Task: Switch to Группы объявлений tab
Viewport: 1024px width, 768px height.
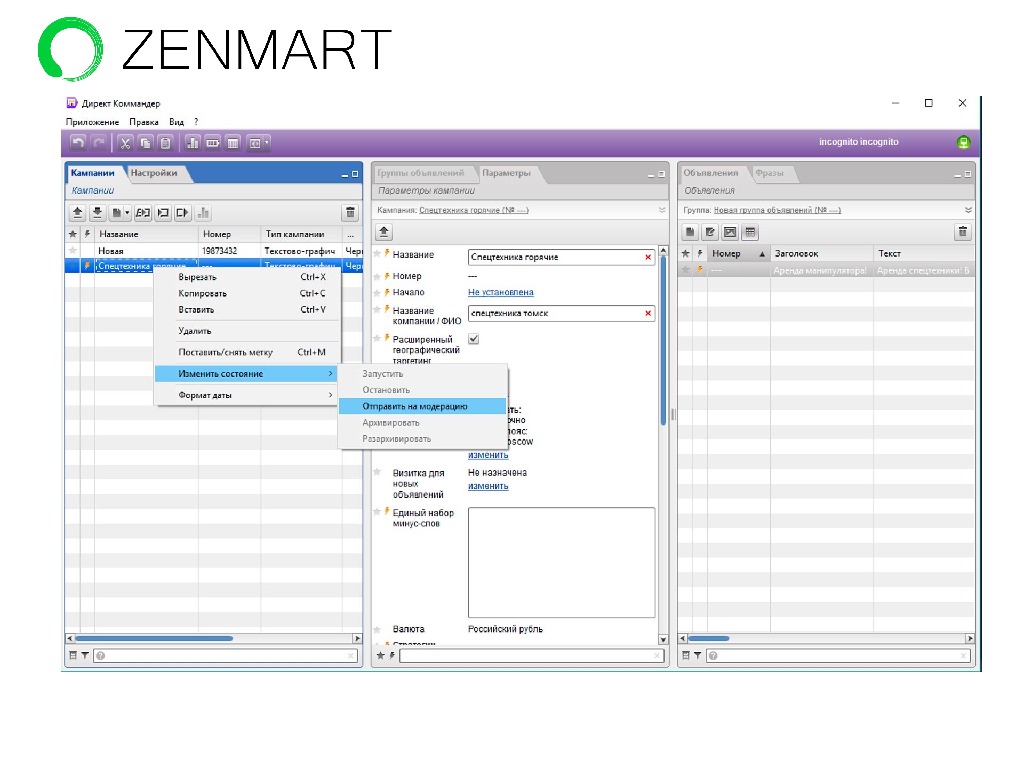Action: pos(421,173)
